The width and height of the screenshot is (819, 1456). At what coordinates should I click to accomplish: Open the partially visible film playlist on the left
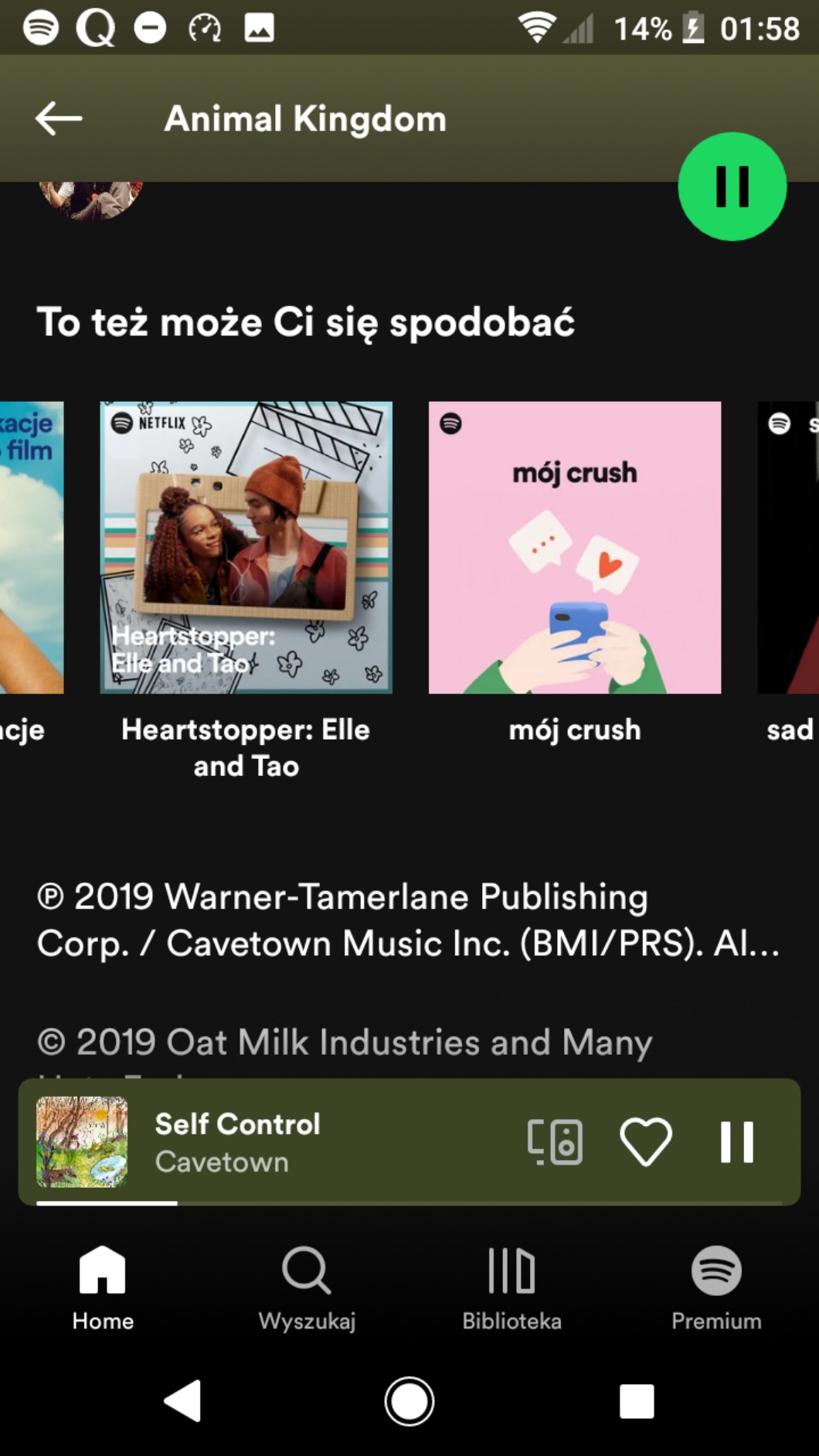click(32, 547)
